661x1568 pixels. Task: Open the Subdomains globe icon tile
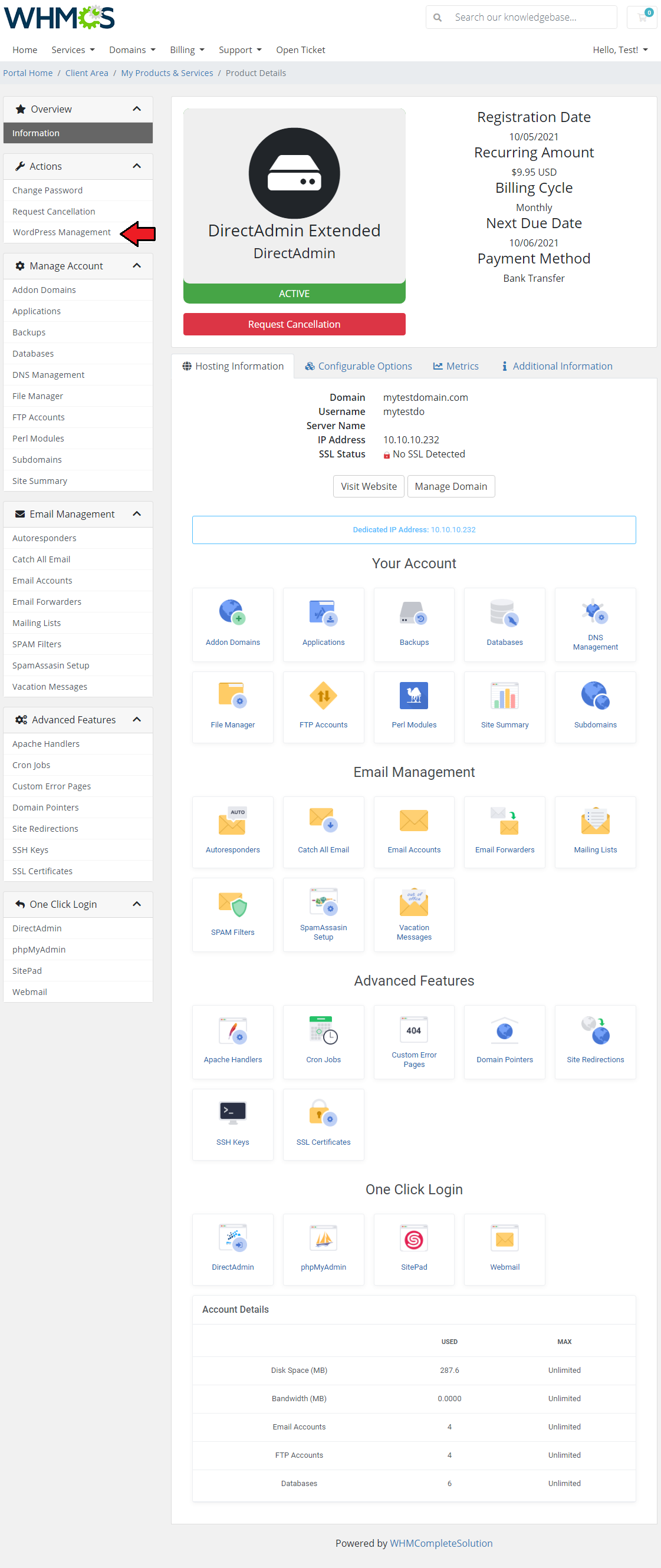[596, 707]
